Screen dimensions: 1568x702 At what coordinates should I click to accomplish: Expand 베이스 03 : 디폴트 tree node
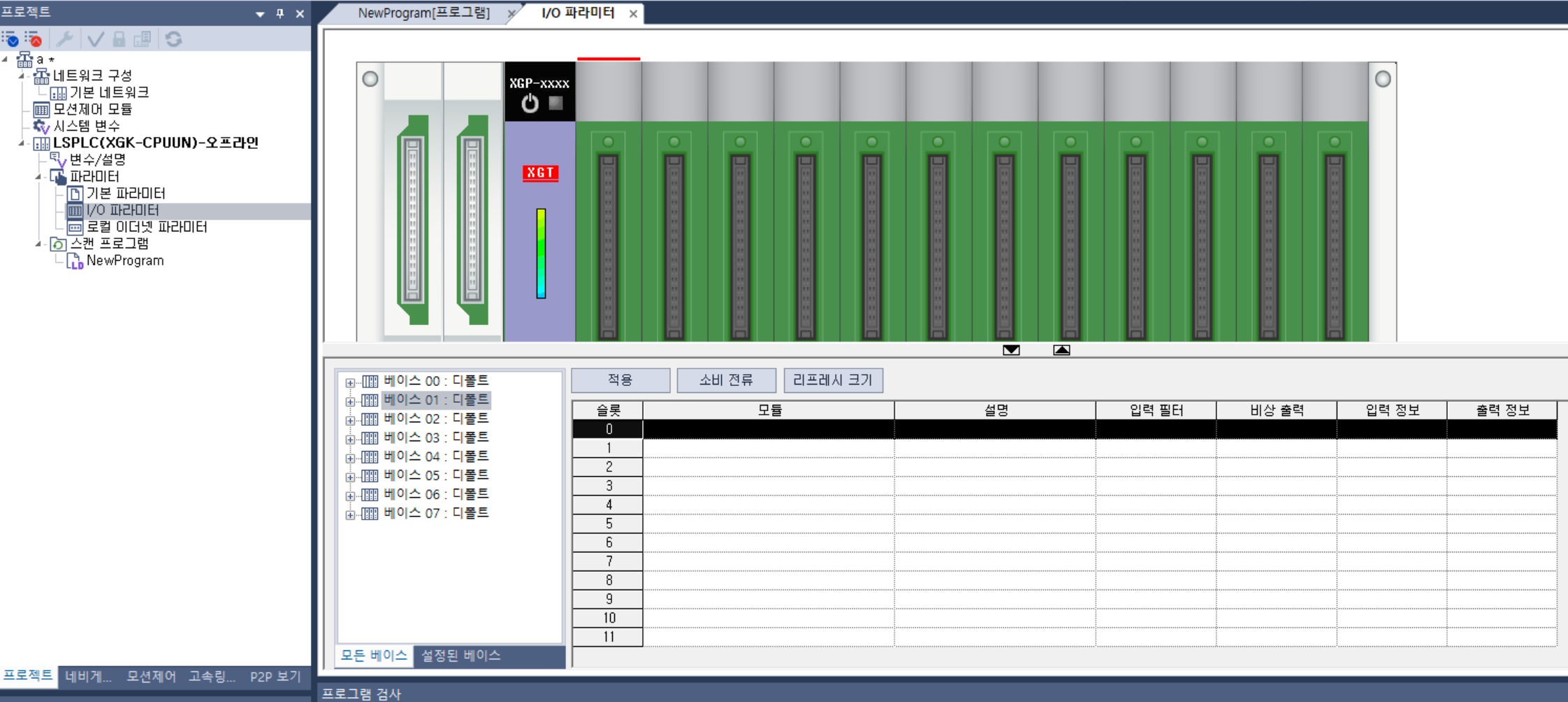350,439
